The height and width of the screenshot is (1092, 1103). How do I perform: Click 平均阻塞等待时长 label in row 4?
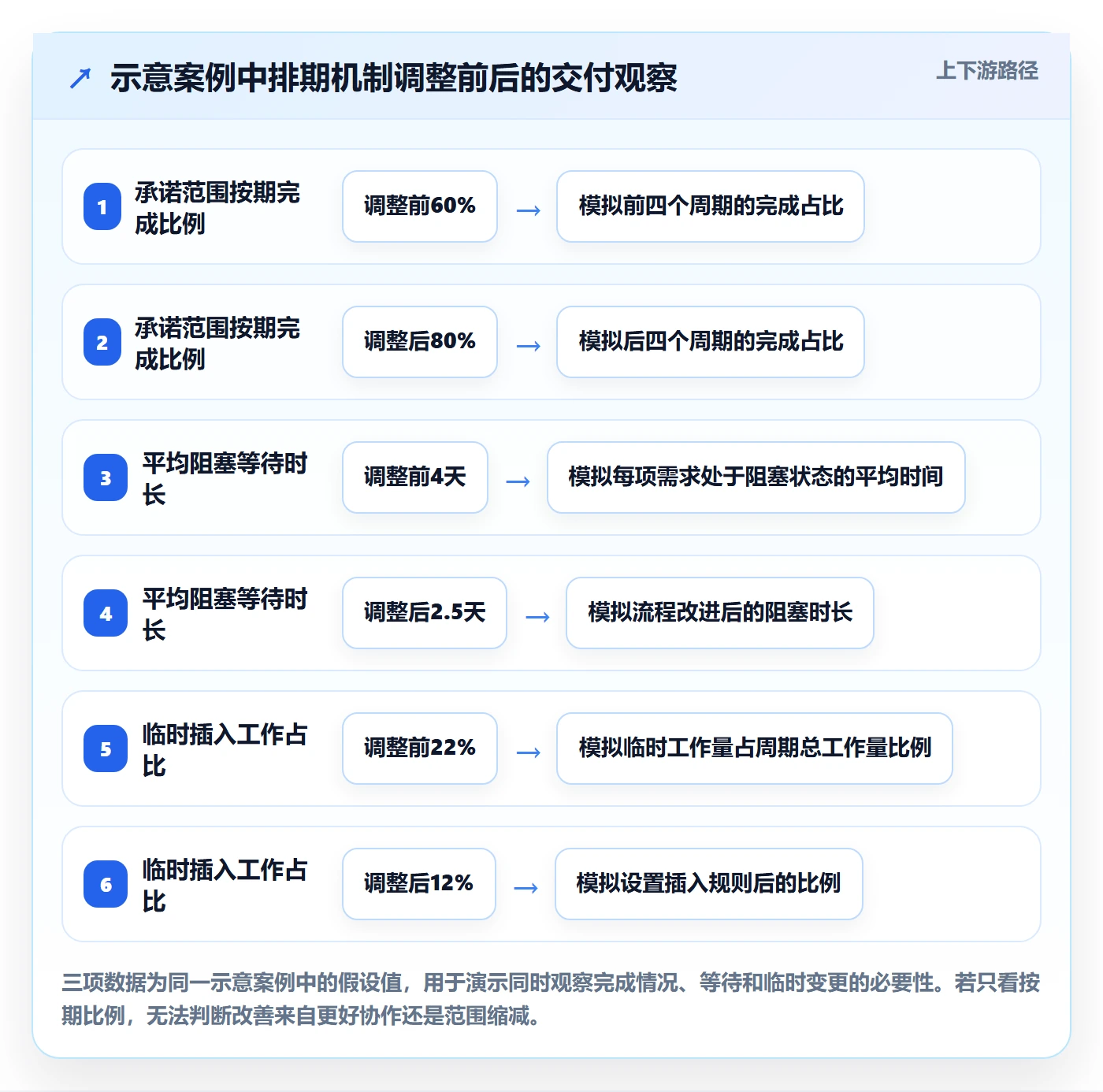[x=225, y=615]
